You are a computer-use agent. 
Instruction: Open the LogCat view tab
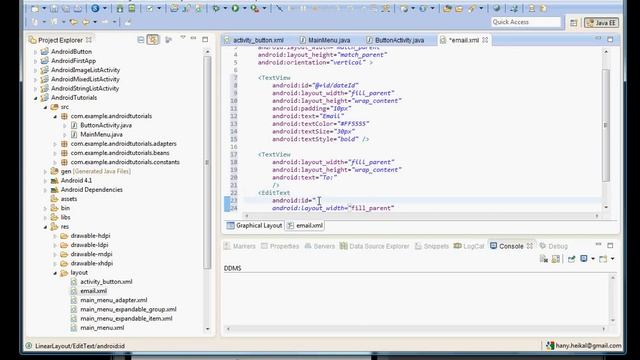[469, 246]
